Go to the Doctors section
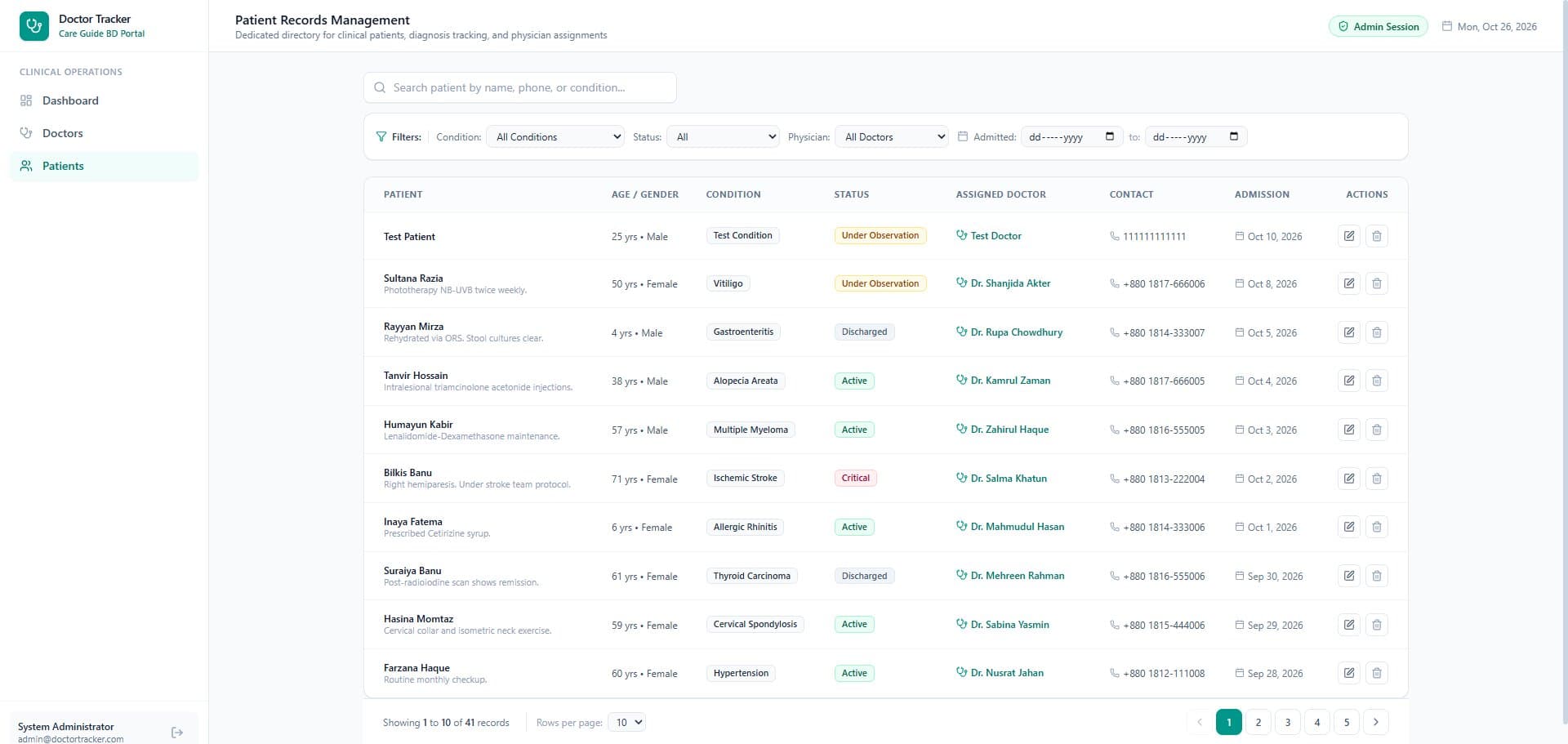1568x744 pixels. click(x=104, y=133)
